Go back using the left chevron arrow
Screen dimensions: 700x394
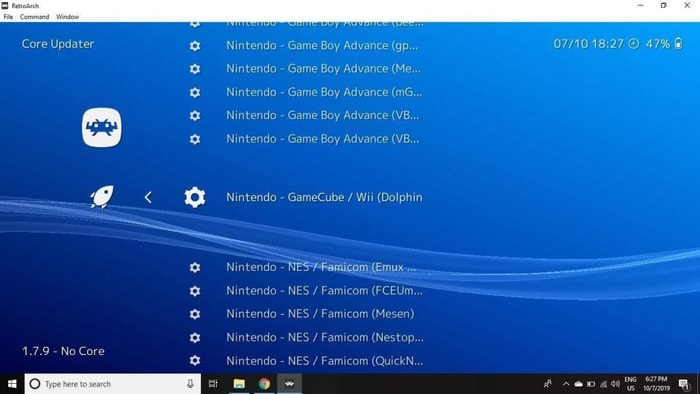[148, 197]
